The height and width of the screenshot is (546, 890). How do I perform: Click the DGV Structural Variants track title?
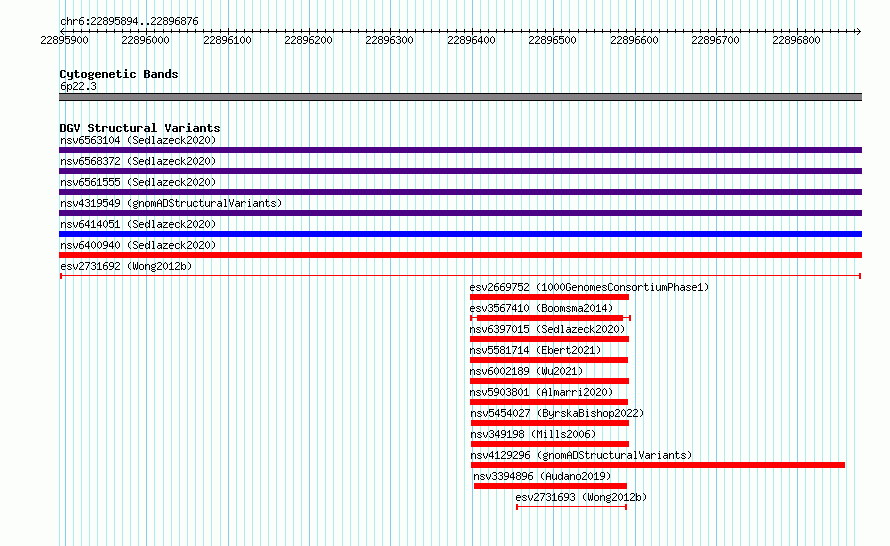[x=140, y=128]
